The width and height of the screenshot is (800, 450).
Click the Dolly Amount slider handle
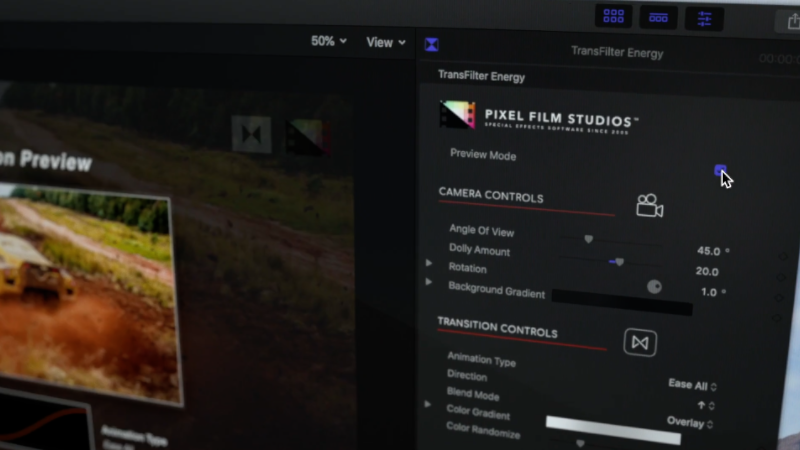(619, 262)
